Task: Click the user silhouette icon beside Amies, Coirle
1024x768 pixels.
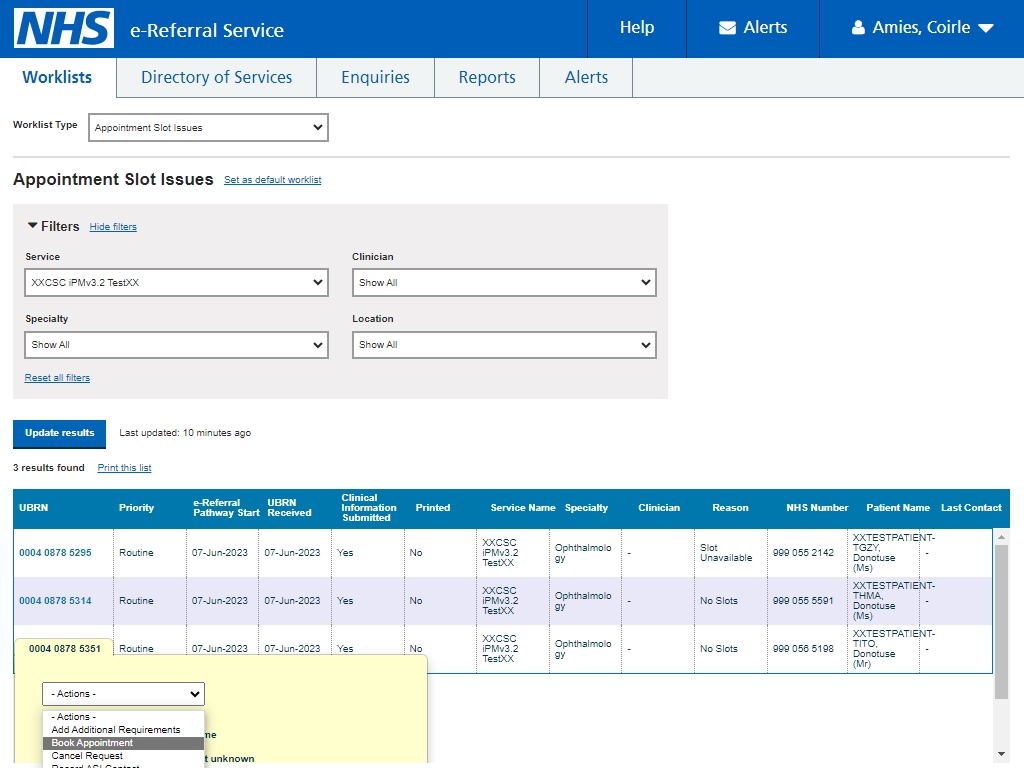Action: (x=858, y=27)
